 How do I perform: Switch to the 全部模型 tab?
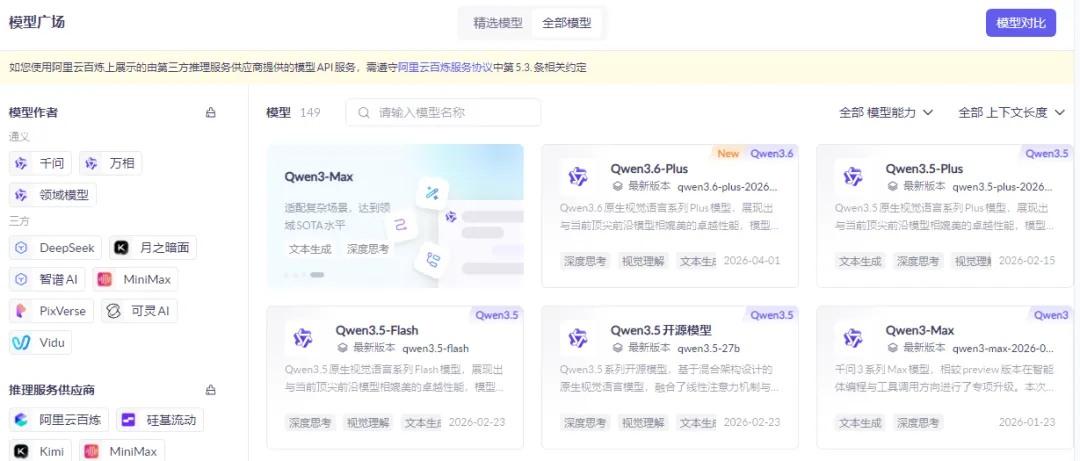click(566, 23)
